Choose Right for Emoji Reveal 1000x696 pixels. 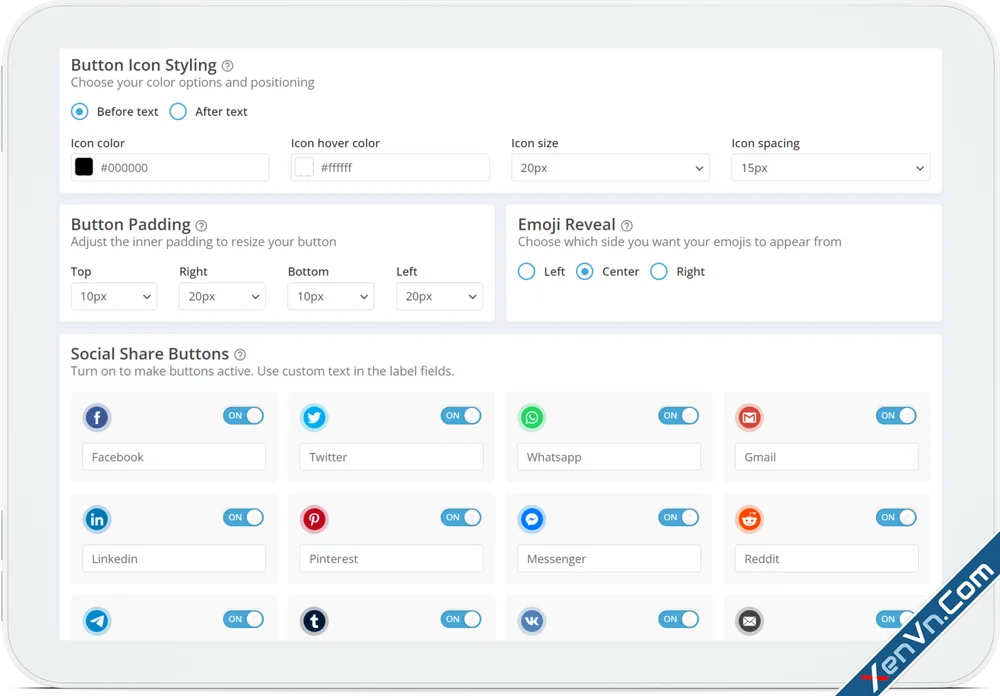pos(659,272)
